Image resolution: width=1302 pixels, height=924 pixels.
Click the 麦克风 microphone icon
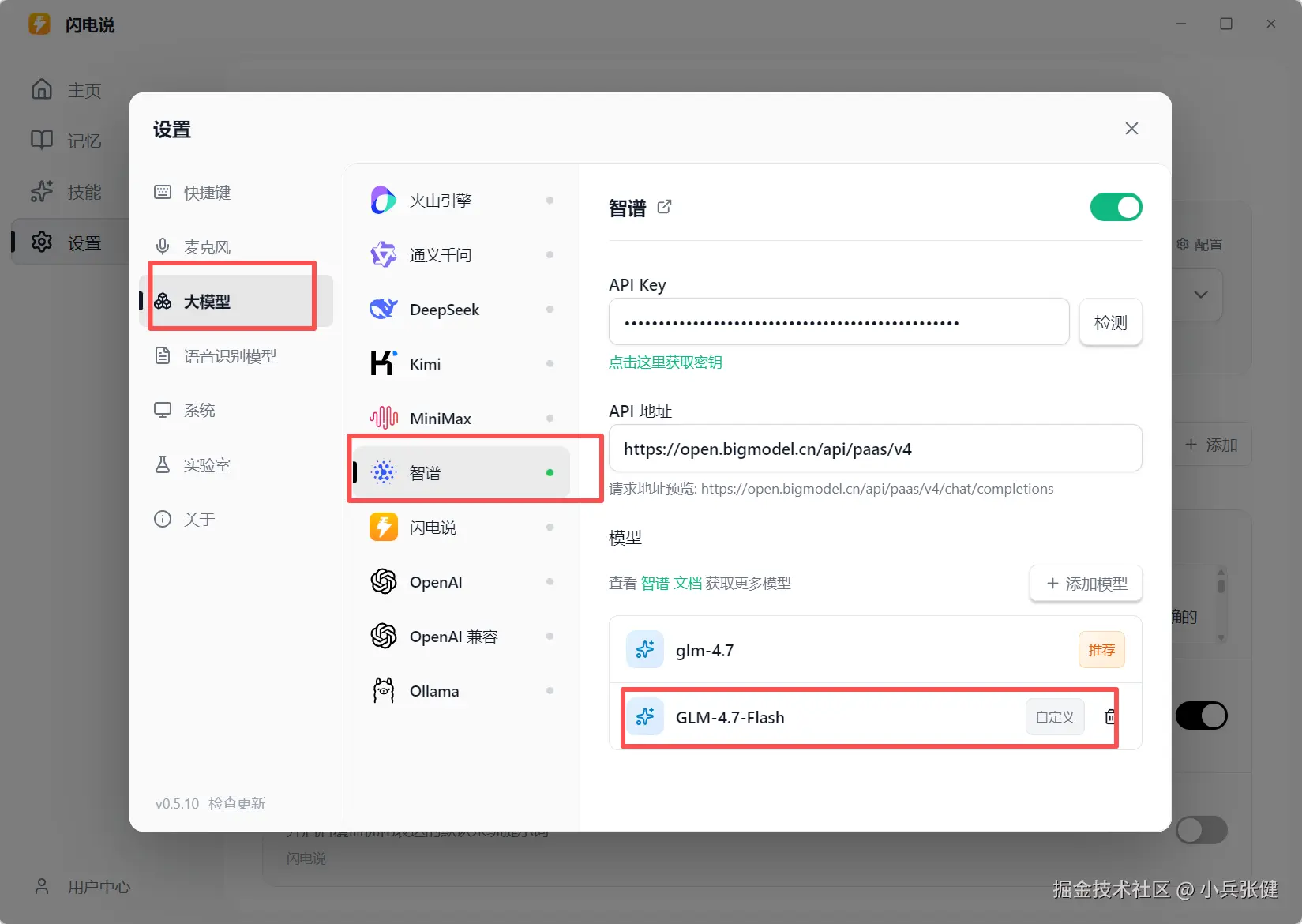(163, 247)
